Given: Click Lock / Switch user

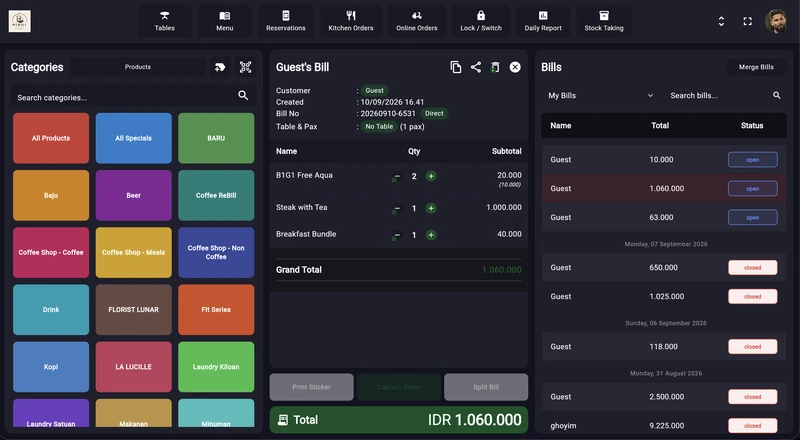Looking at the screenshot, I should pos(481,21).
